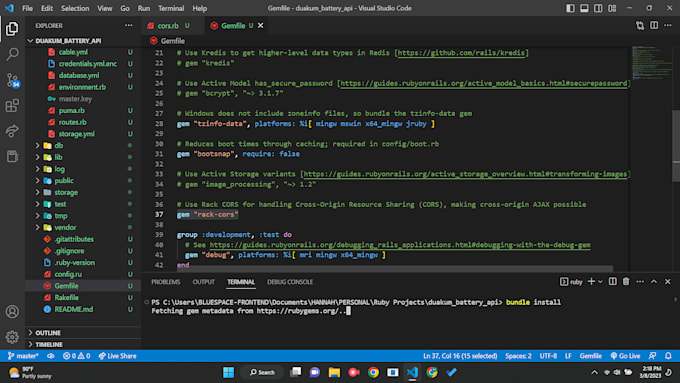The height and width of the screenshot is (383, 680).
Task: Open the File menu
Action: coord(27,8)
